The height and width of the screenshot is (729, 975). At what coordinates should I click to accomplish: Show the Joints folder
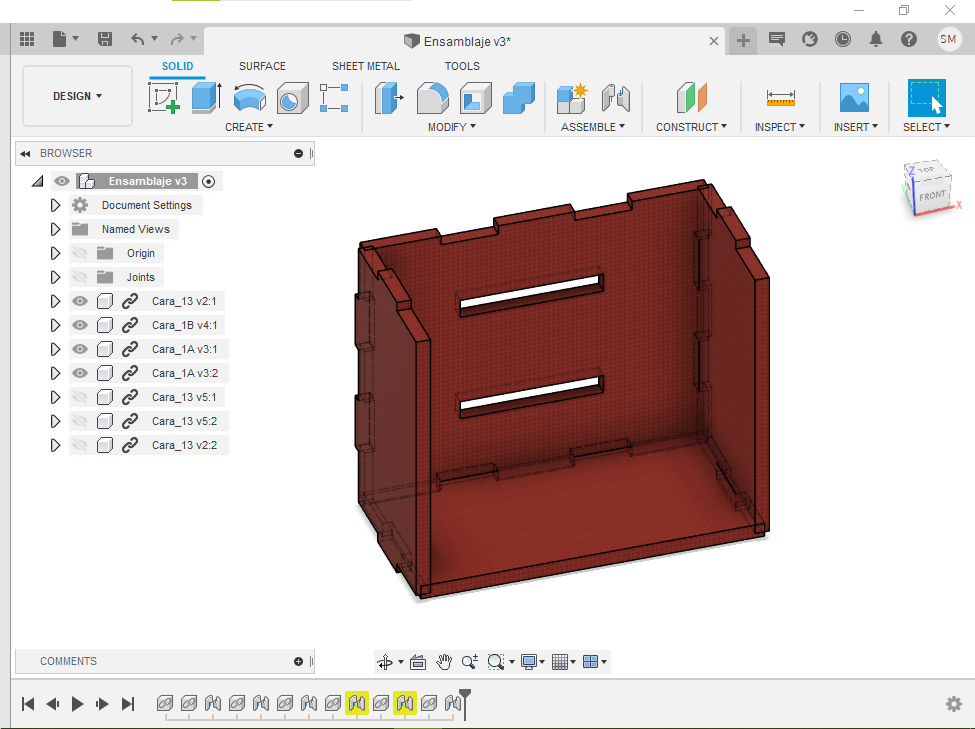click(80, 277)
